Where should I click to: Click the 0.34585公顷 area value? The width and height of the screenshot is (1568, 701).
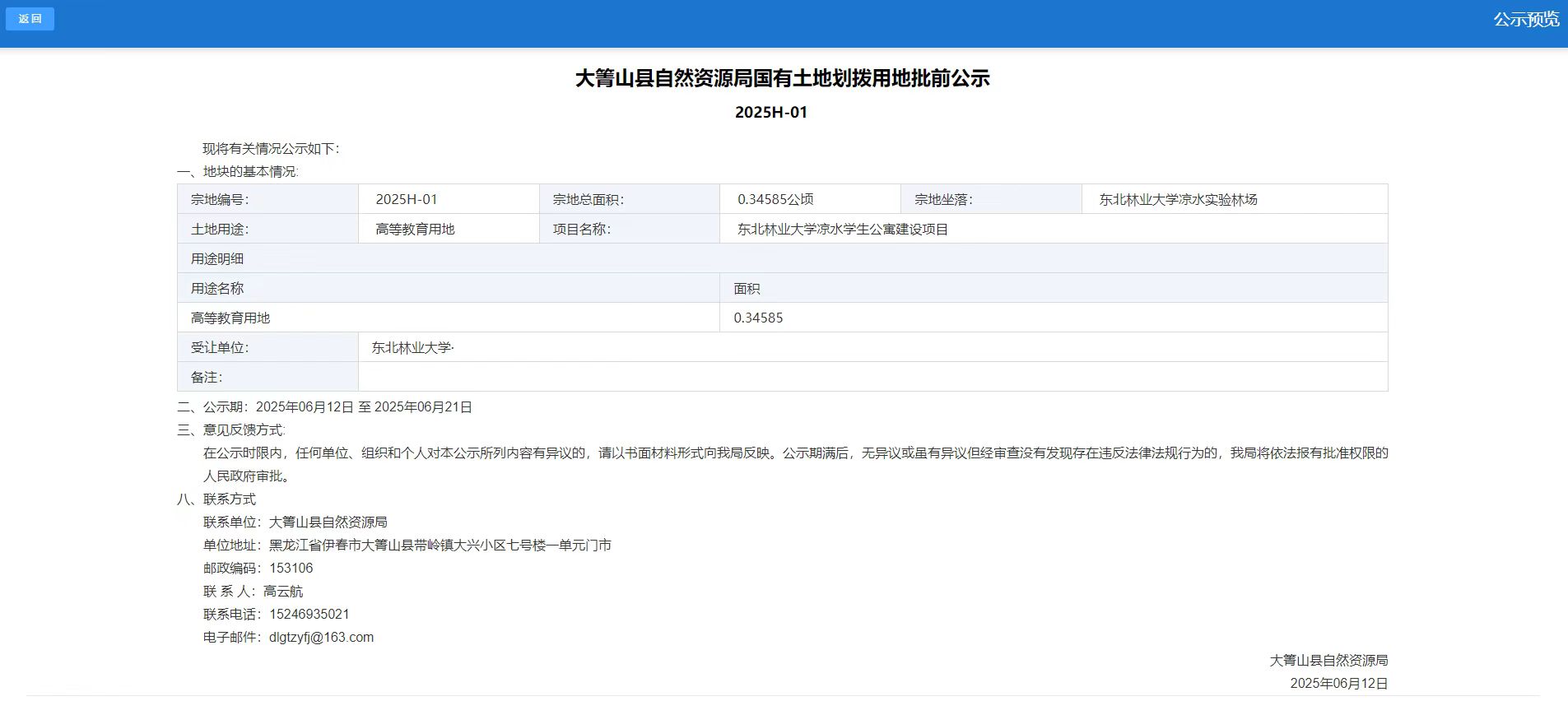pyautogui.click(x=775, y=199)
